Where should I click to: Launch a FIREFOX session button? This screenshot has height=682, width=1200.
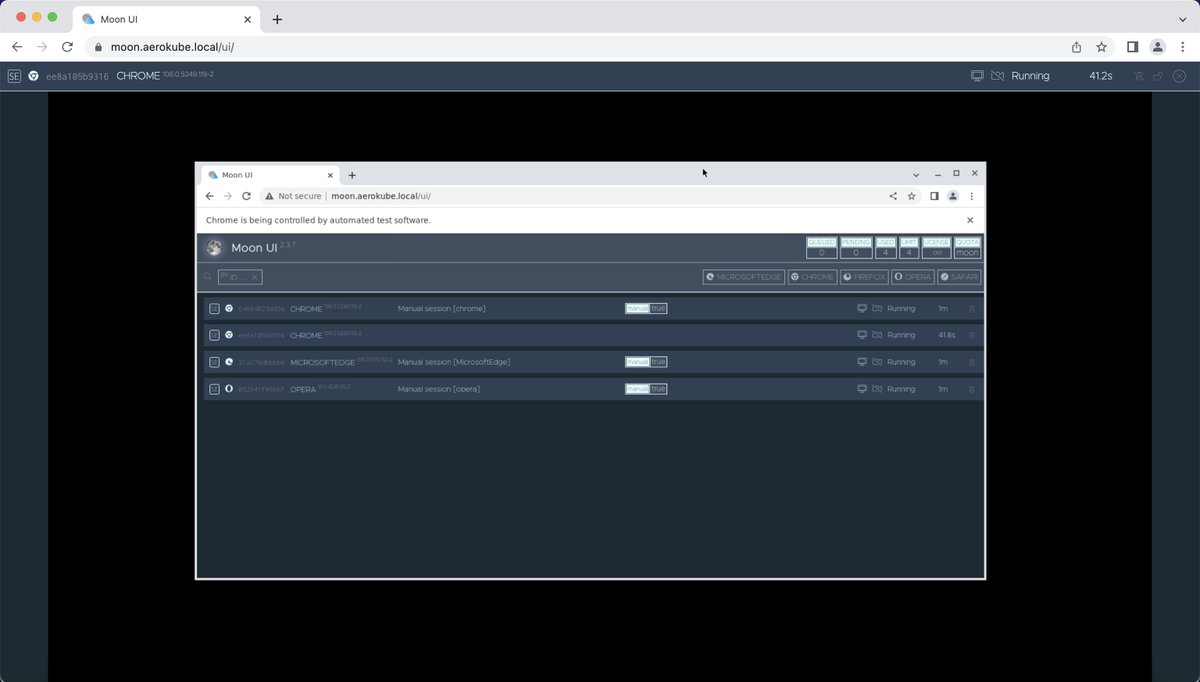[865, 277]
